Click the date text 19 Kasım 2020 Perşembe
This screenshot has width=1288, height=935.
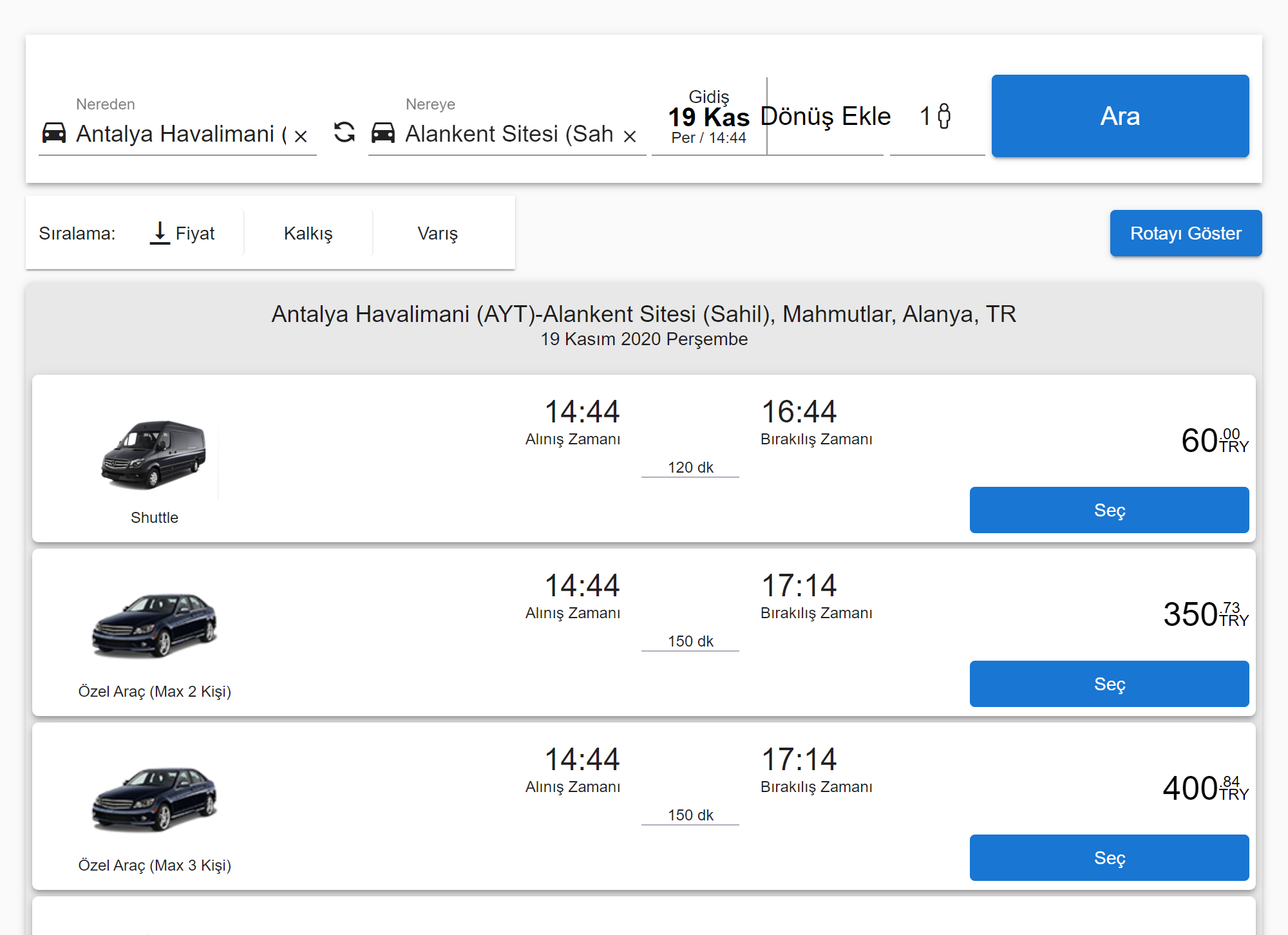(x=644, y=339)
